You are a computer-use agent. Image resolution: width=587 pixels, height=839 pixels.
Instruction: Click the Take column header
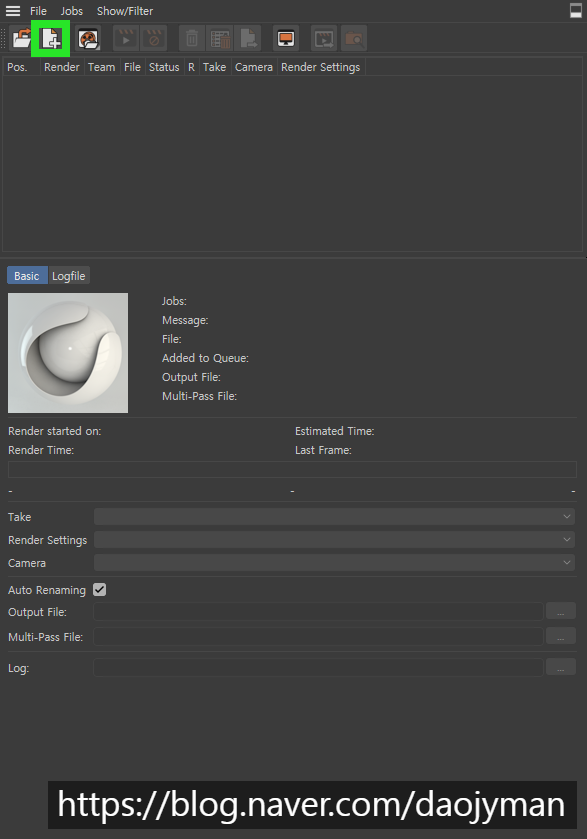[x=215, y=67]
